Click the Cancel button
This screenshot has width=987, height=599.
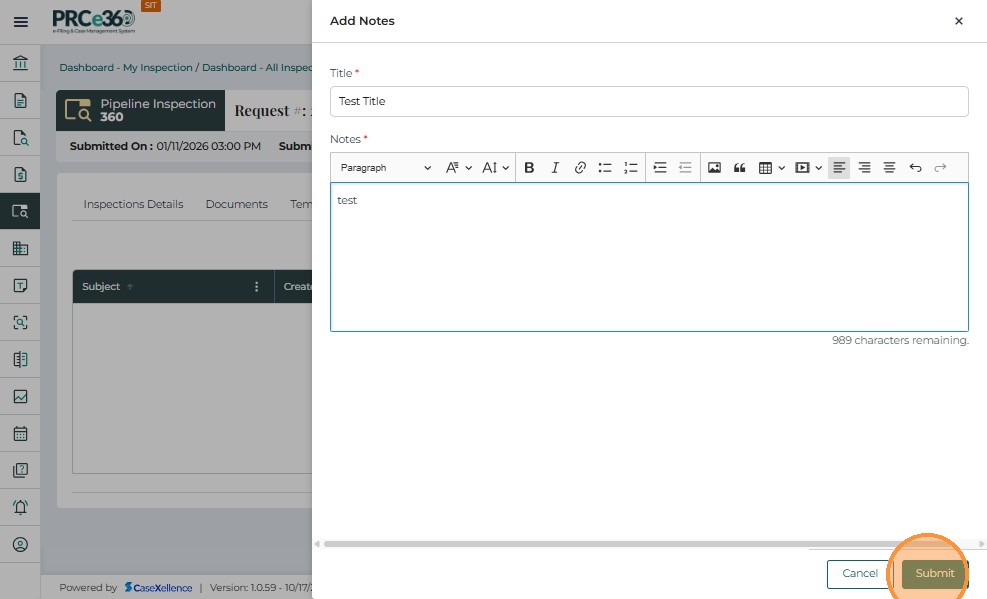click(859, 573)
